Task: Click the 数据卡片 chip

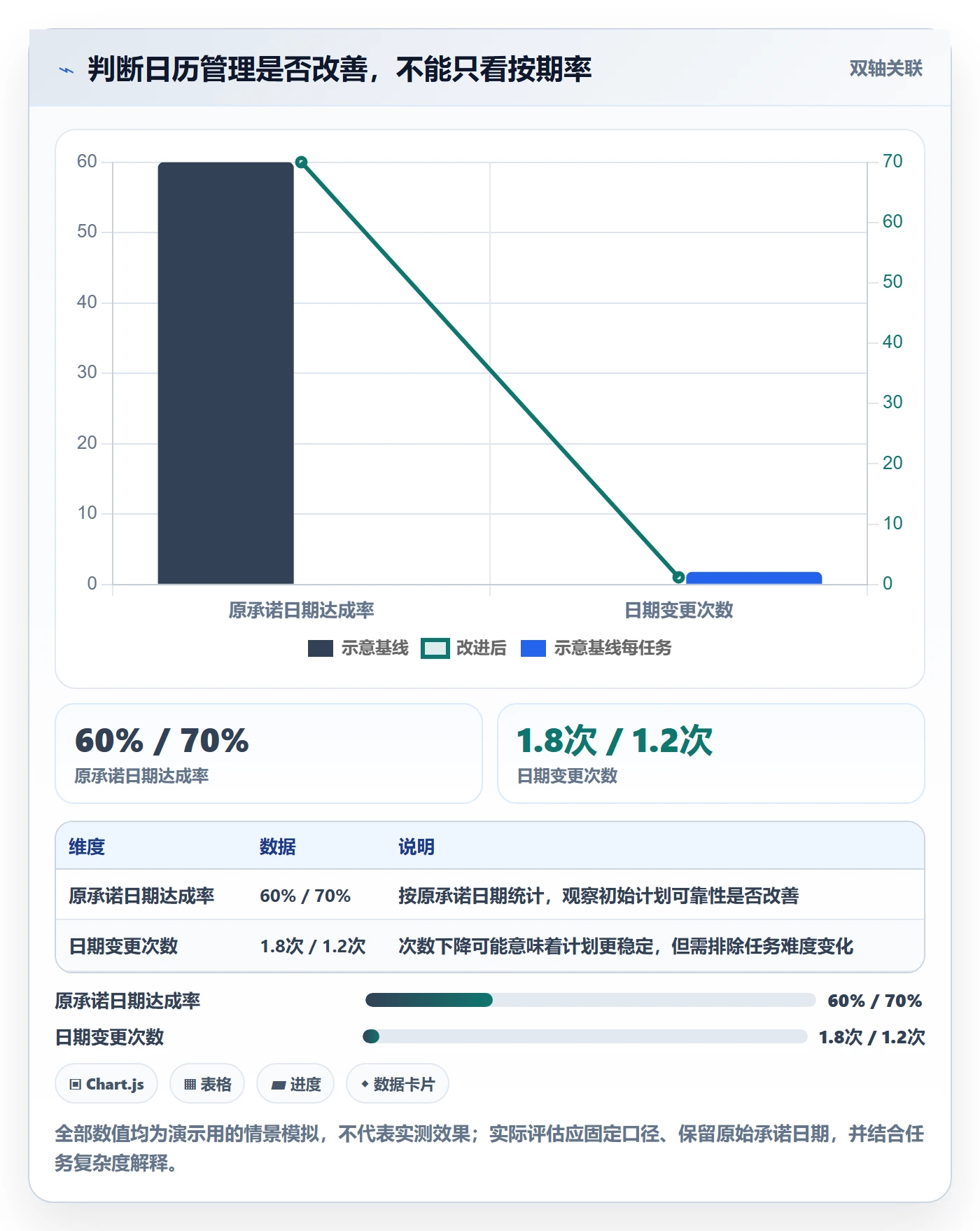Action: click(398, 1084)
